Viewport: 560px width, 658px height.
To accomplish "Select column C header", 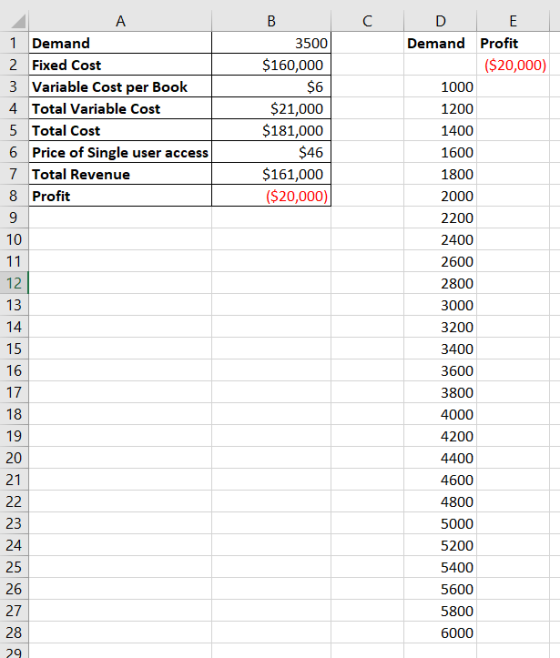I will [367, 21].
